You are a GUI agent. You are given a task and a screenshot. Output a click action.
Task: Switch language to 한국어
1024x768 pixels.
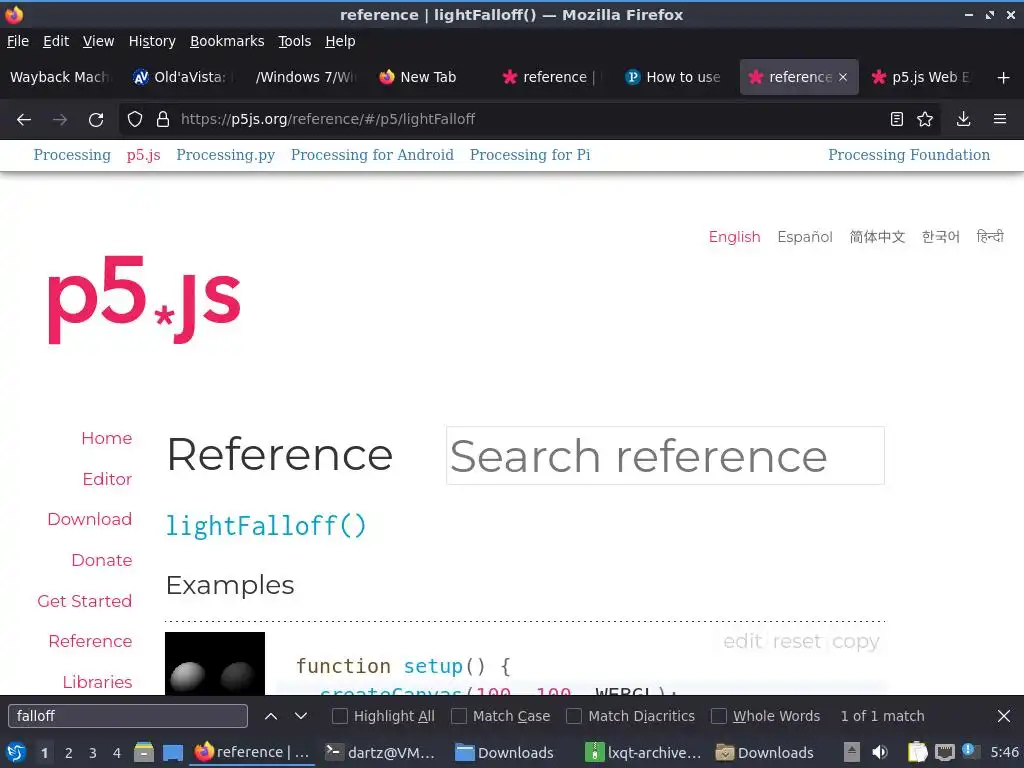coord(940,237)
